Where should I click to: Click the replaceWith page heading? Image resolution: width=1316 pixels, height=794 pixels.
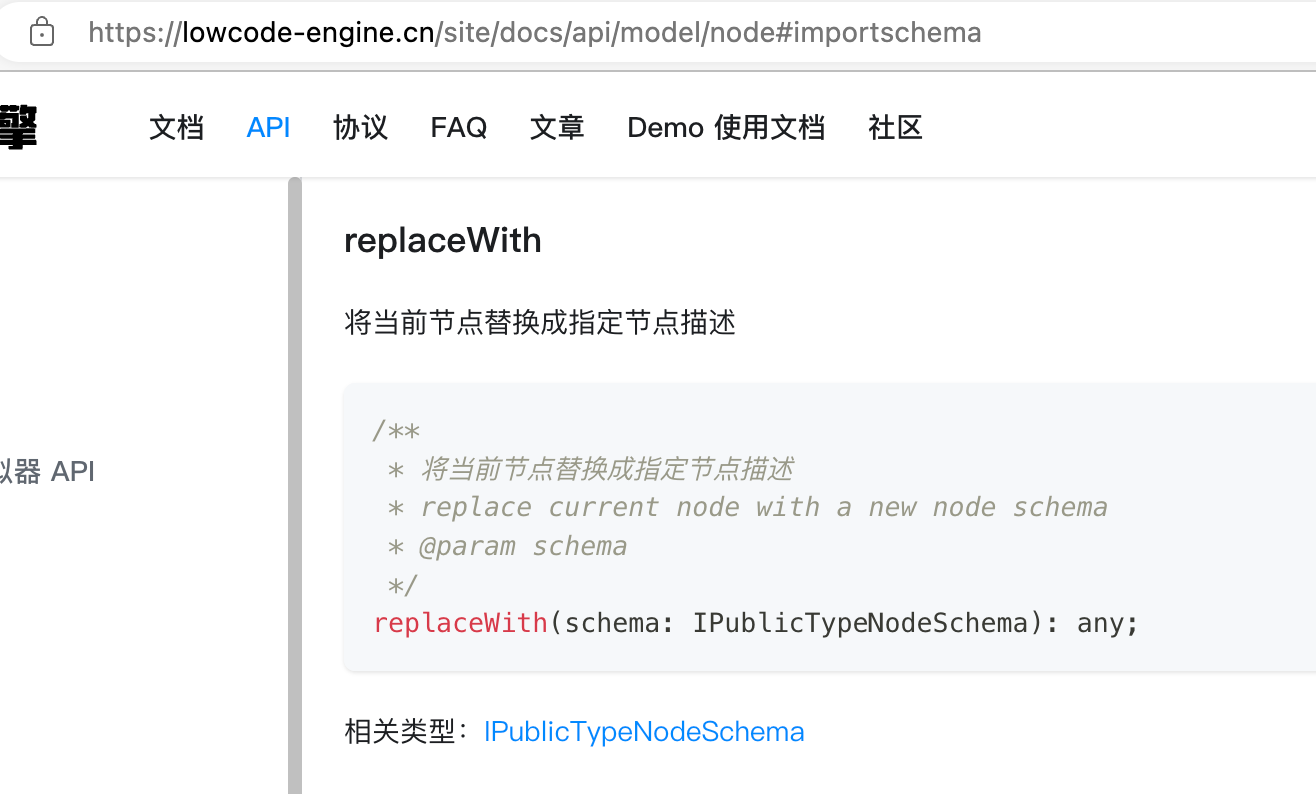pyautogui.click(x=442, y=240)
